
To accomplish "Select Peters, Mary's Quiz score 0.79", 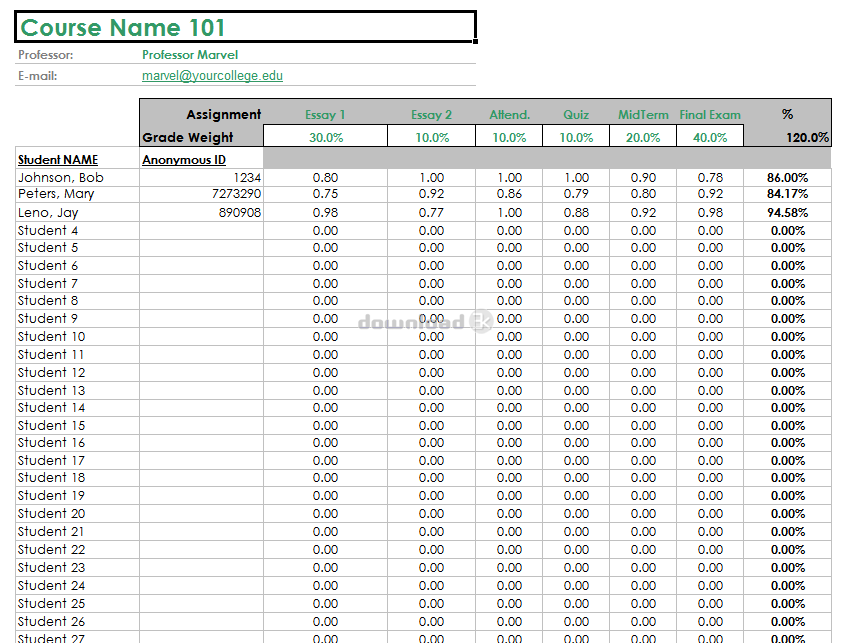I will coord(576,195).
